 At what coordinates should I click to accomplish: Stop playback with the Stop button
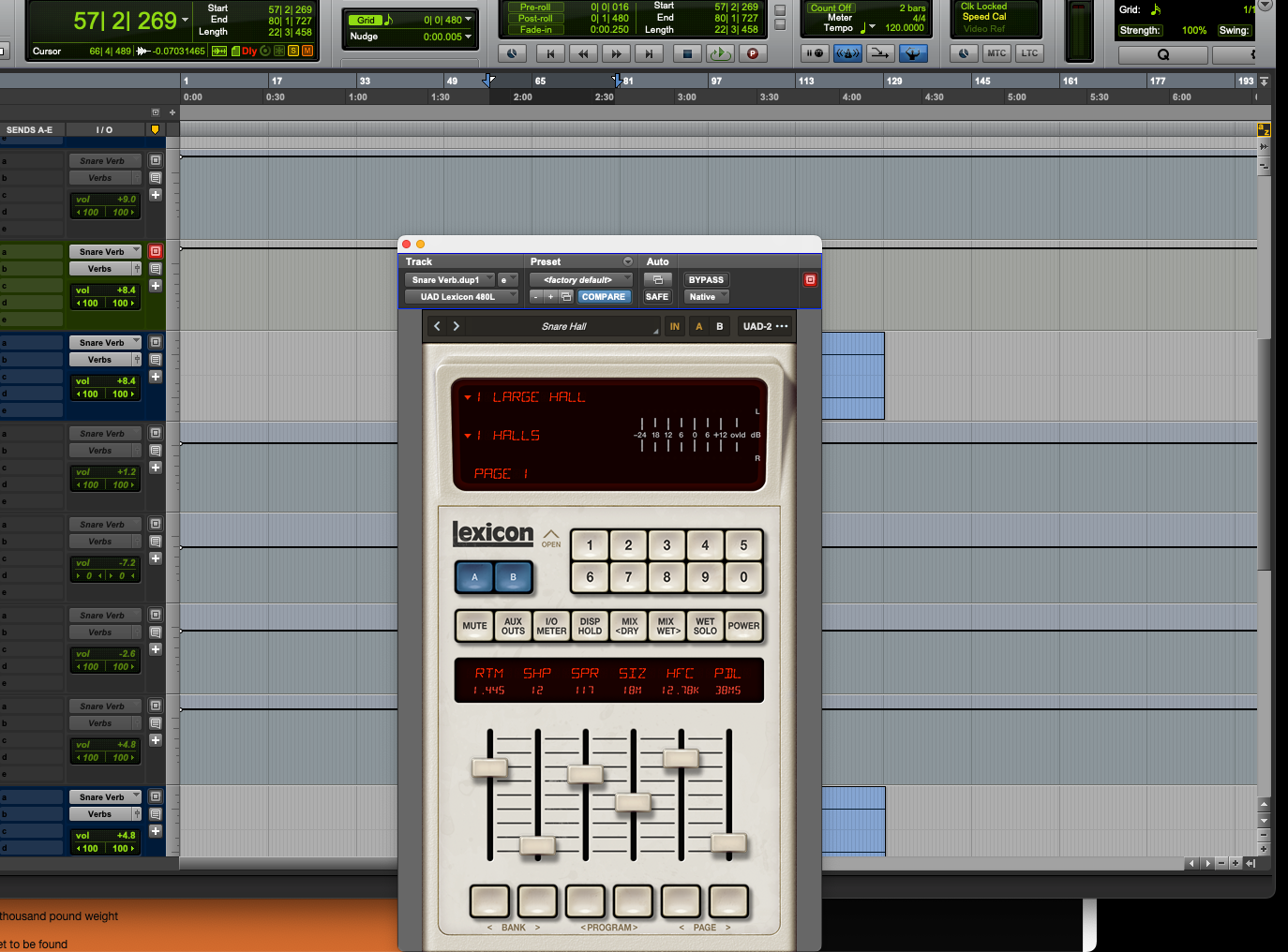[x=687, y=53]
